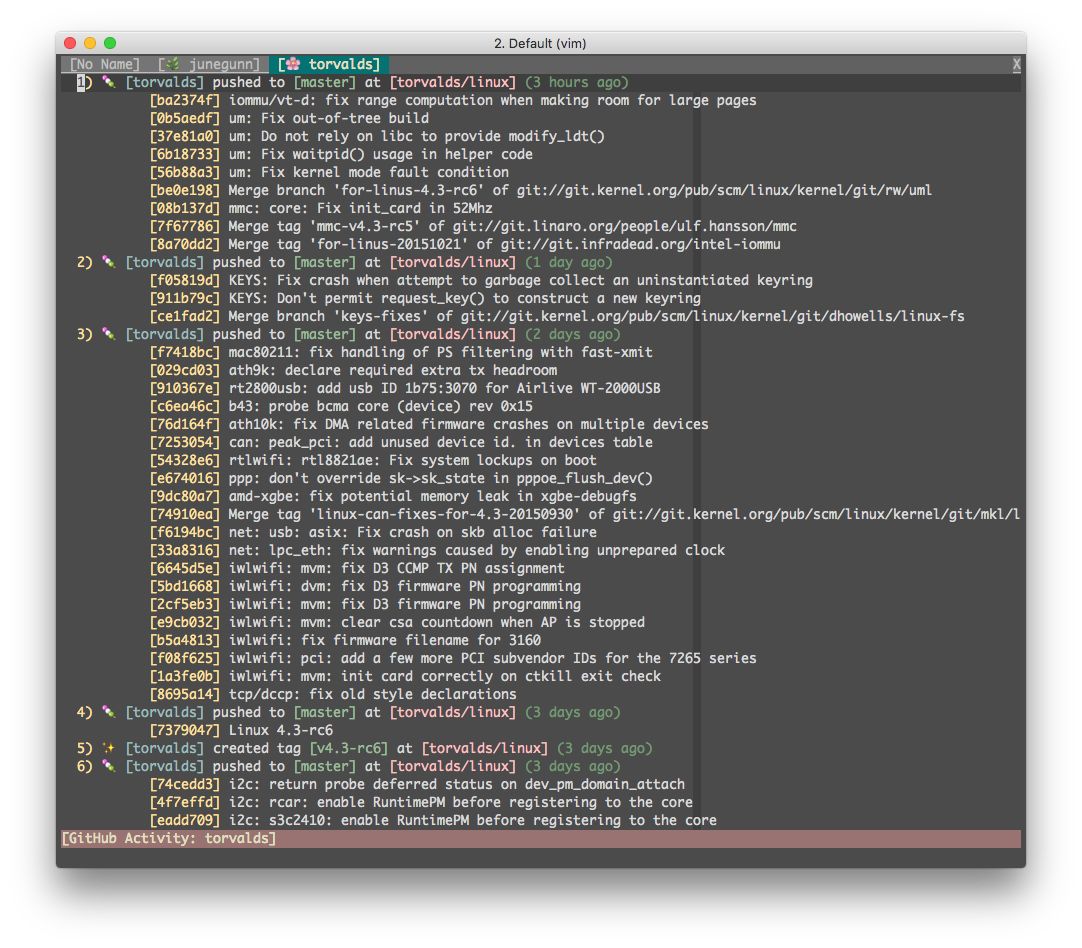1082x948 pixels.
Task: Click the '[GitHub Activity: torvalds]' status line
Action: pos(541,838)
